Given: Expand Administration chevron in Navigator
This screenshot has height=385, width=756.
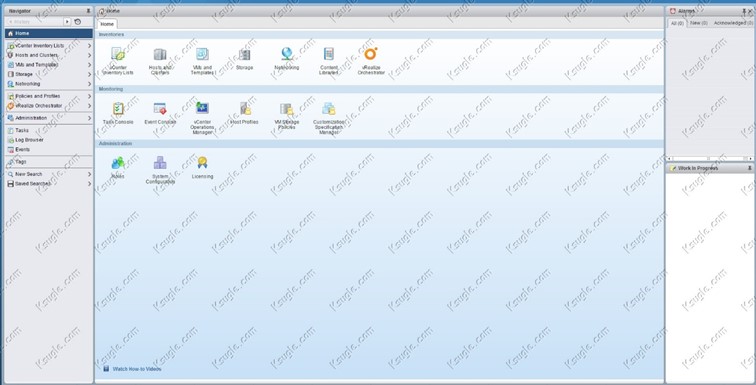Looking at the screenshot, I should click(90, 118).
